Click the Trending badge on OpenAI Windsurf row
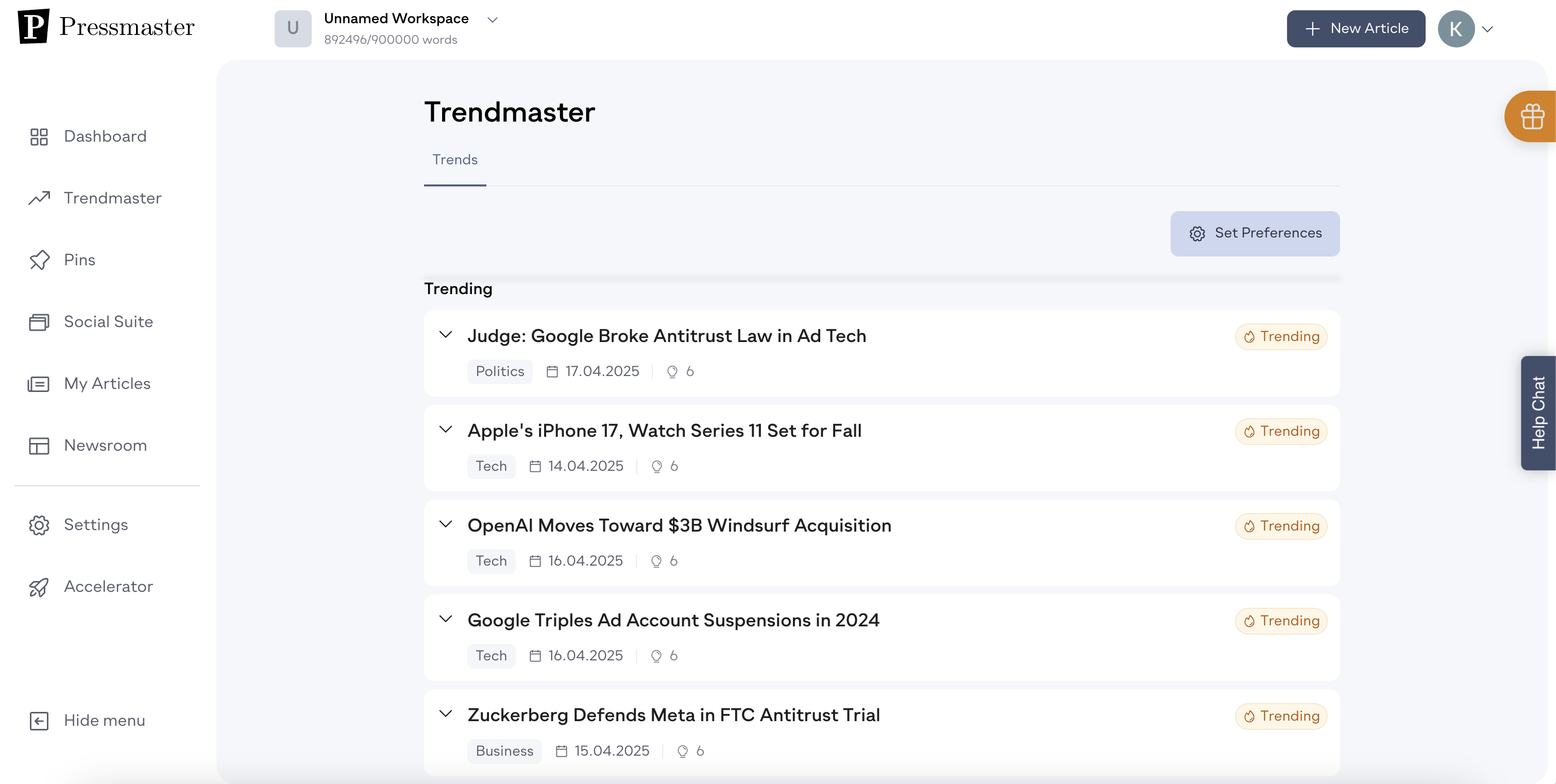1556x784 pixels. 1281,526
